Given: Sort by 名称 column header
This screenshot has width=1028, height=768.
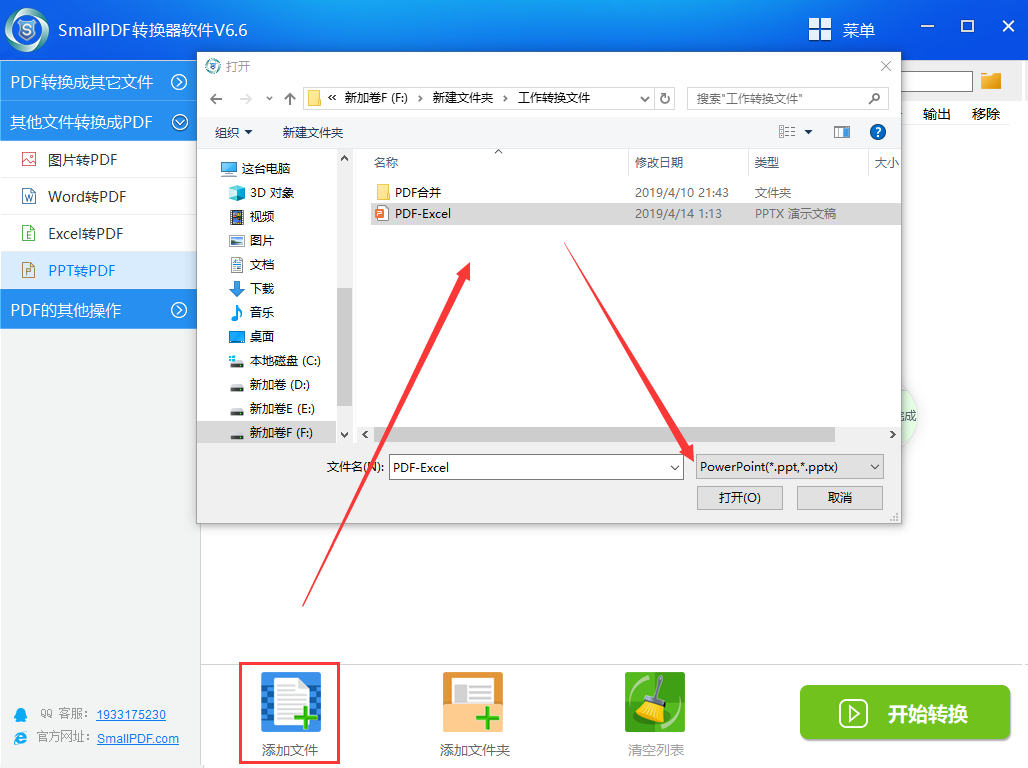Looking at the screenshot, I should [x=386, y=163].
